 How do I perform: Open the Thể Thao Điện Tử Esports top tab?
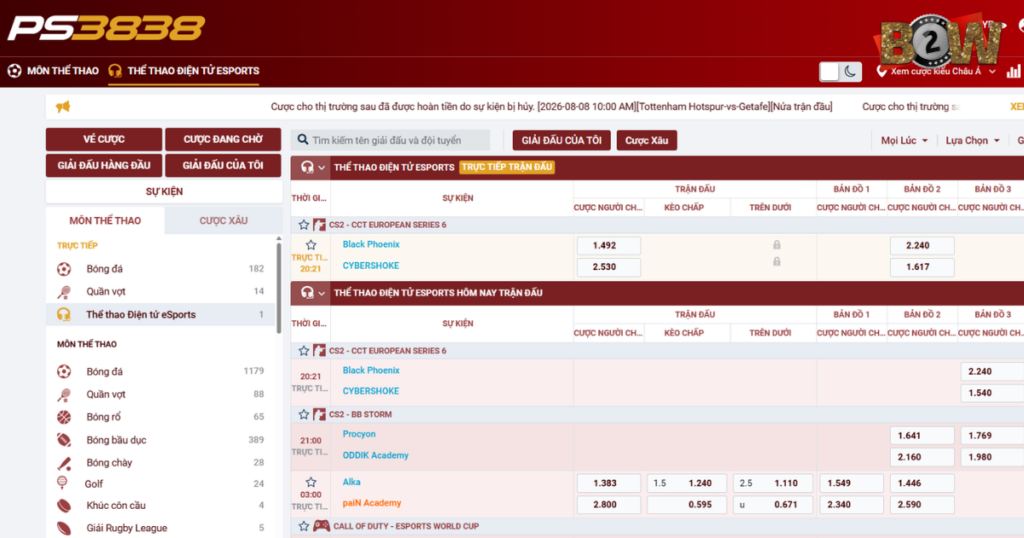click(x=184, y=71)
